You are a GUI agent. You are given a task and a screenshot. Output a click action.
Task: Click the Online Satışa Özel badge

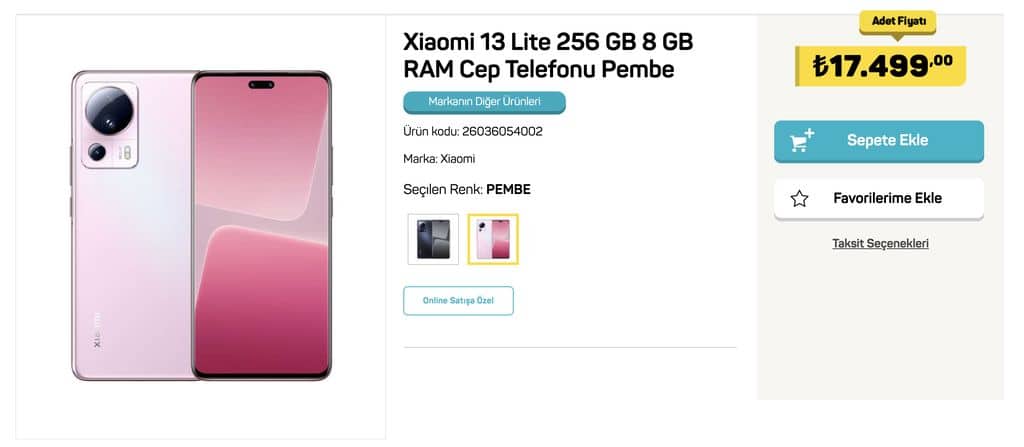(x=458, y=301)
